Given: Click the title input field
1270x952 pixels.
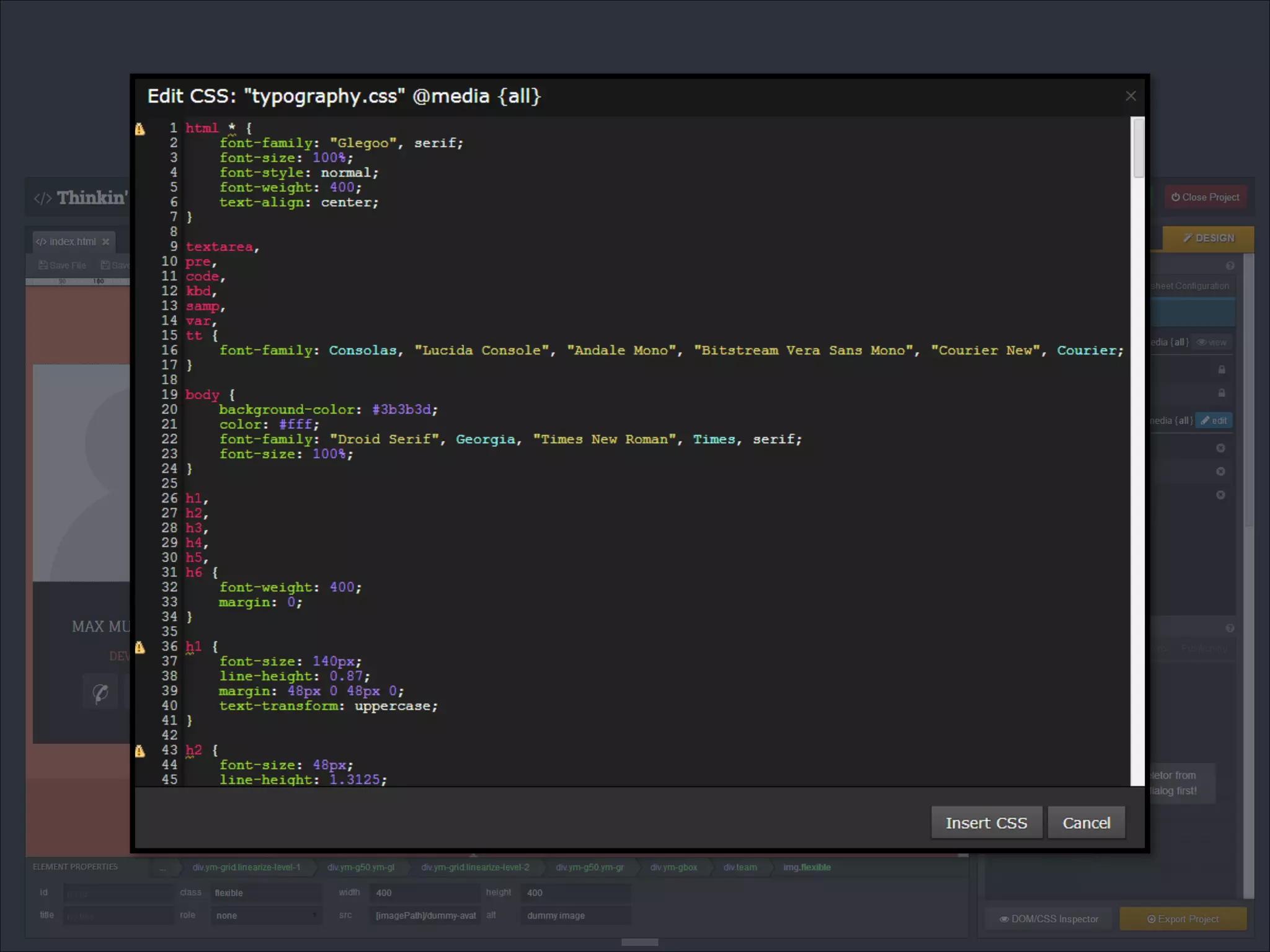Looking at the screenshot, I should 118,915.
